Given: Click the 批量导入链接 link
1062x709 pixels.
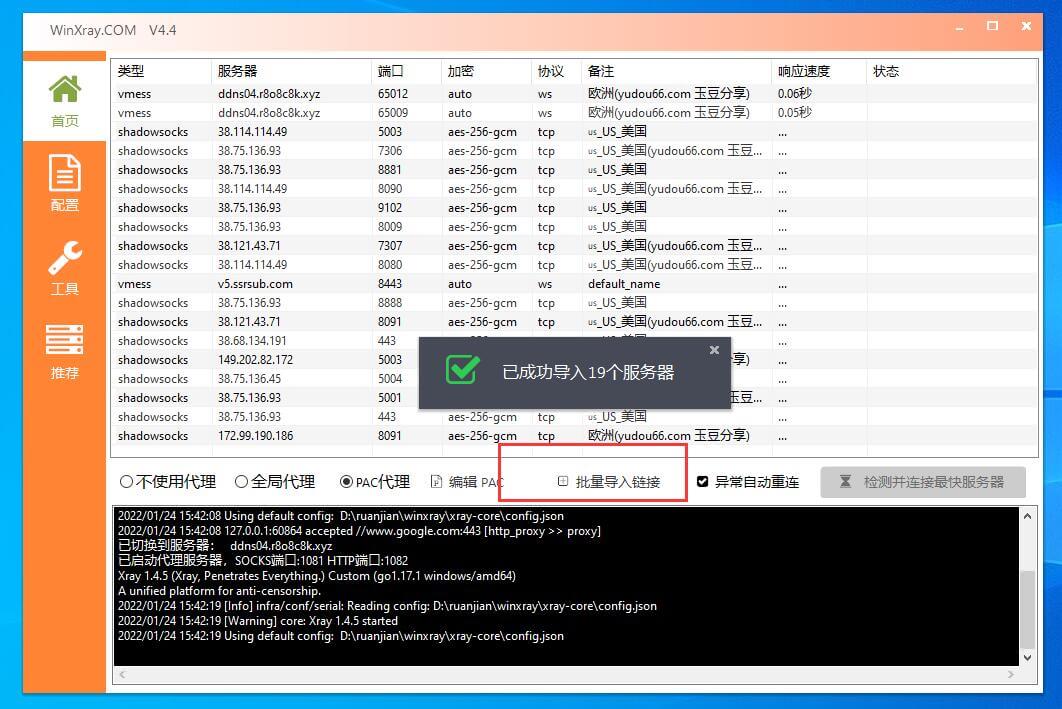Looking at the screenshot, I should [x=618, y=481].
